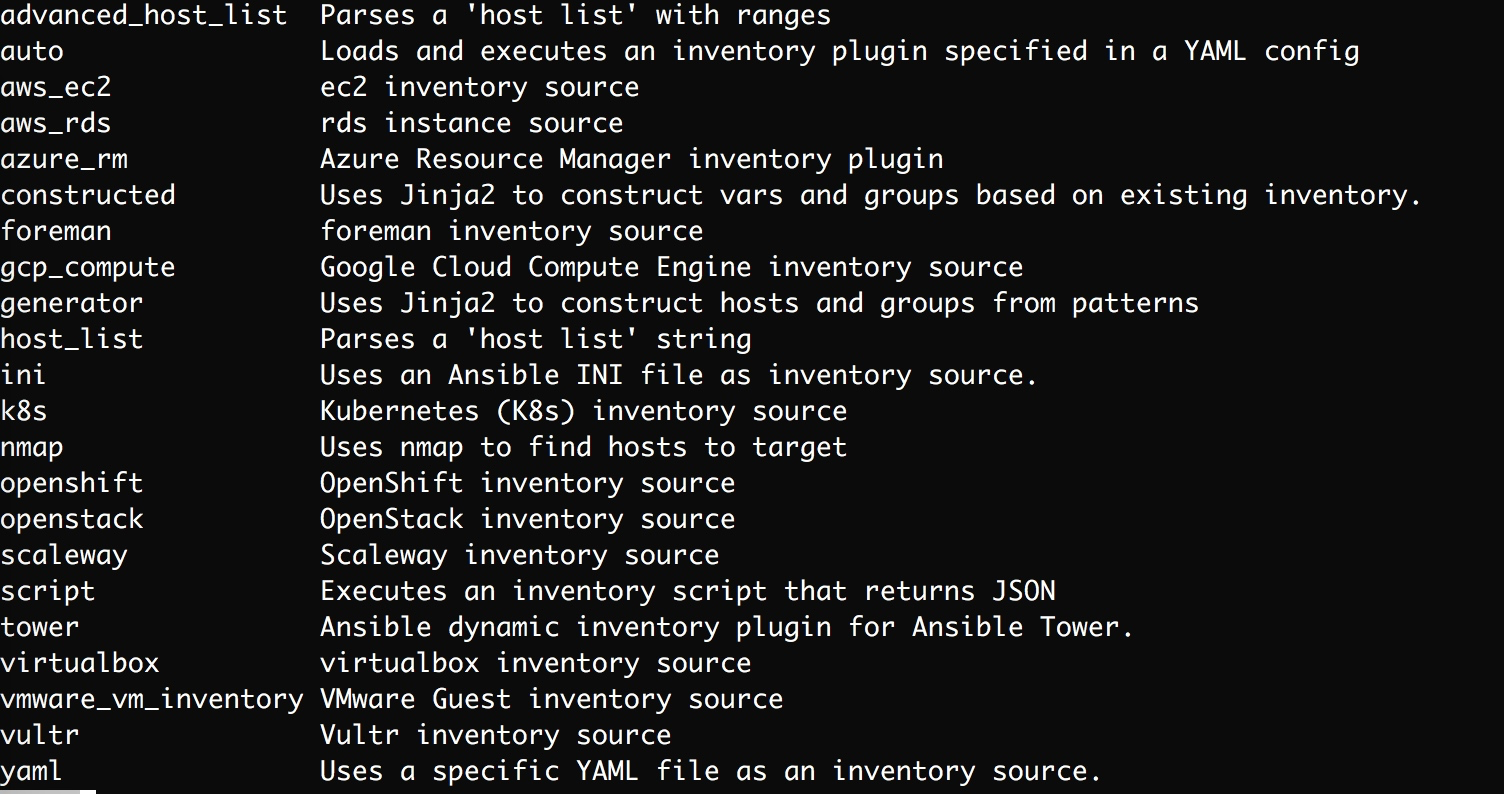This screenshot has height=794, width=1504.
Task: Click the auto plugin name
Action: click(32, 52)
